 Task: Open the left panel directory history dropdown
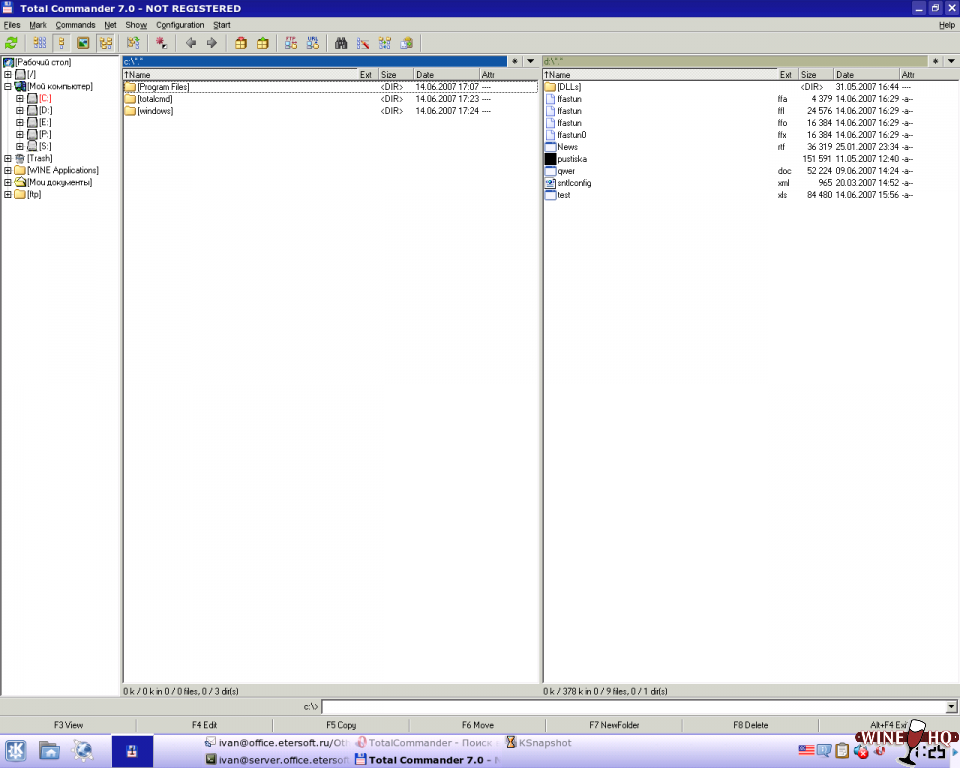coord(530,61)
